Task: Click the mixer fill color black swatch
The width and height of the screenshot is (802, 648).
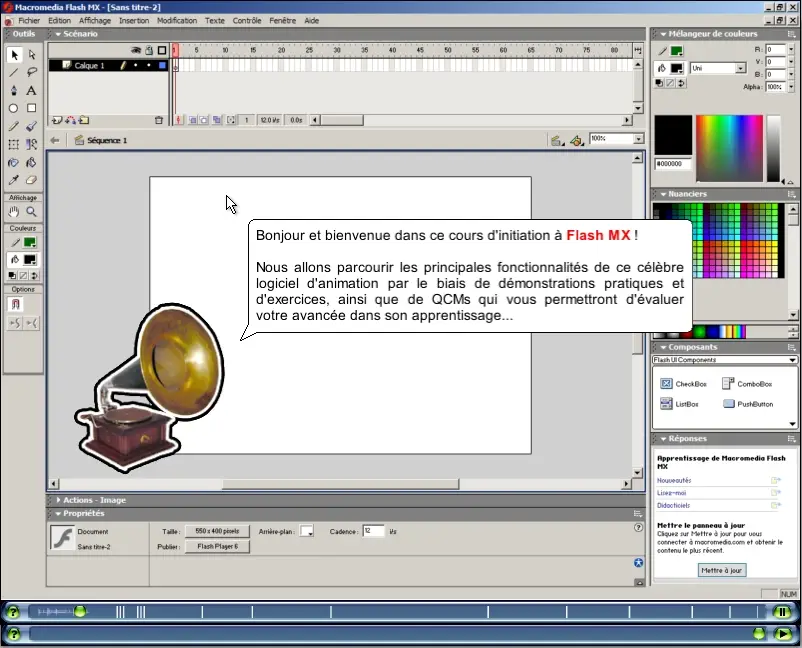Action: (677, 68)
